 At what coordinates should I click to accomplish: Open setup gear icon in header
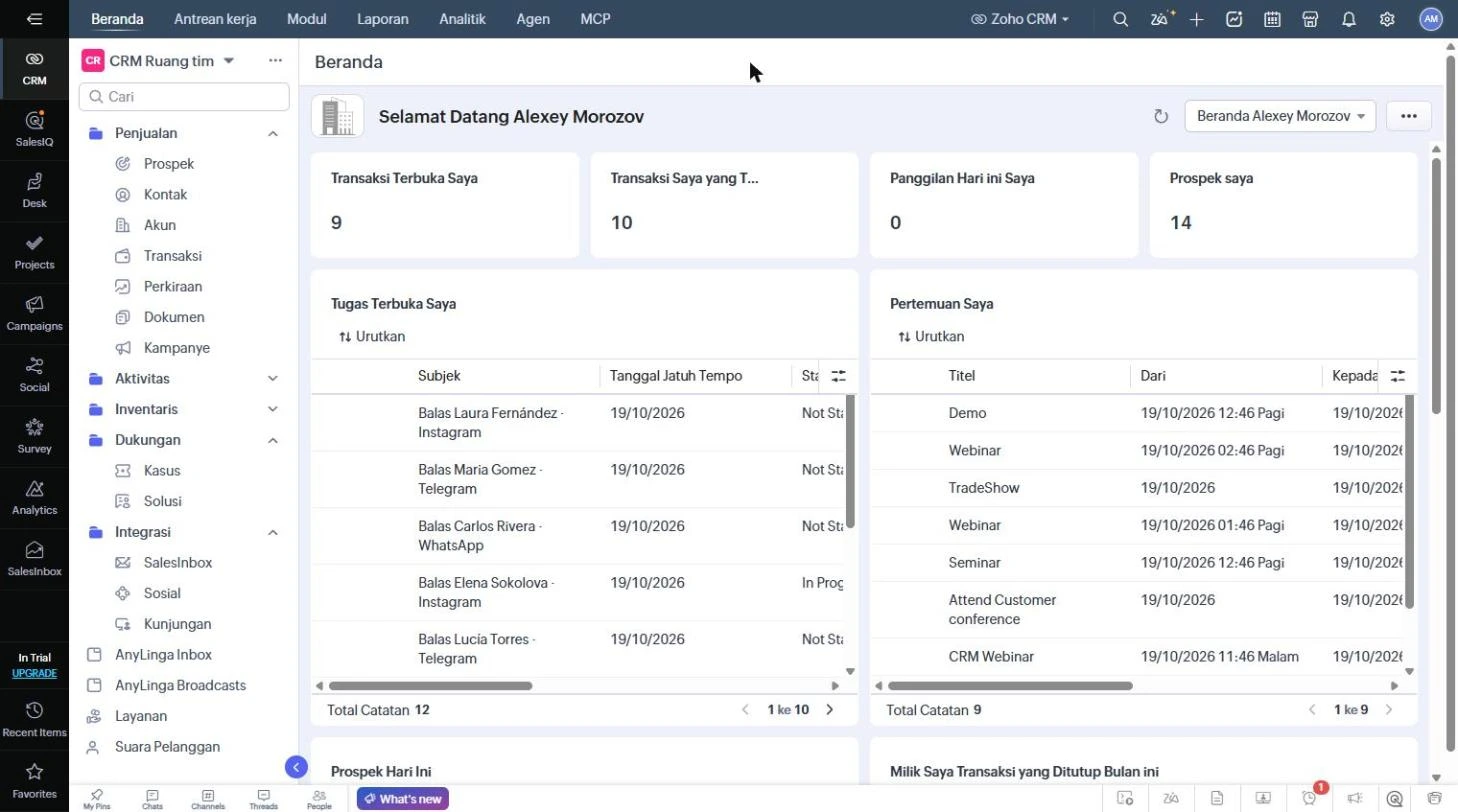pos(1387,19)
